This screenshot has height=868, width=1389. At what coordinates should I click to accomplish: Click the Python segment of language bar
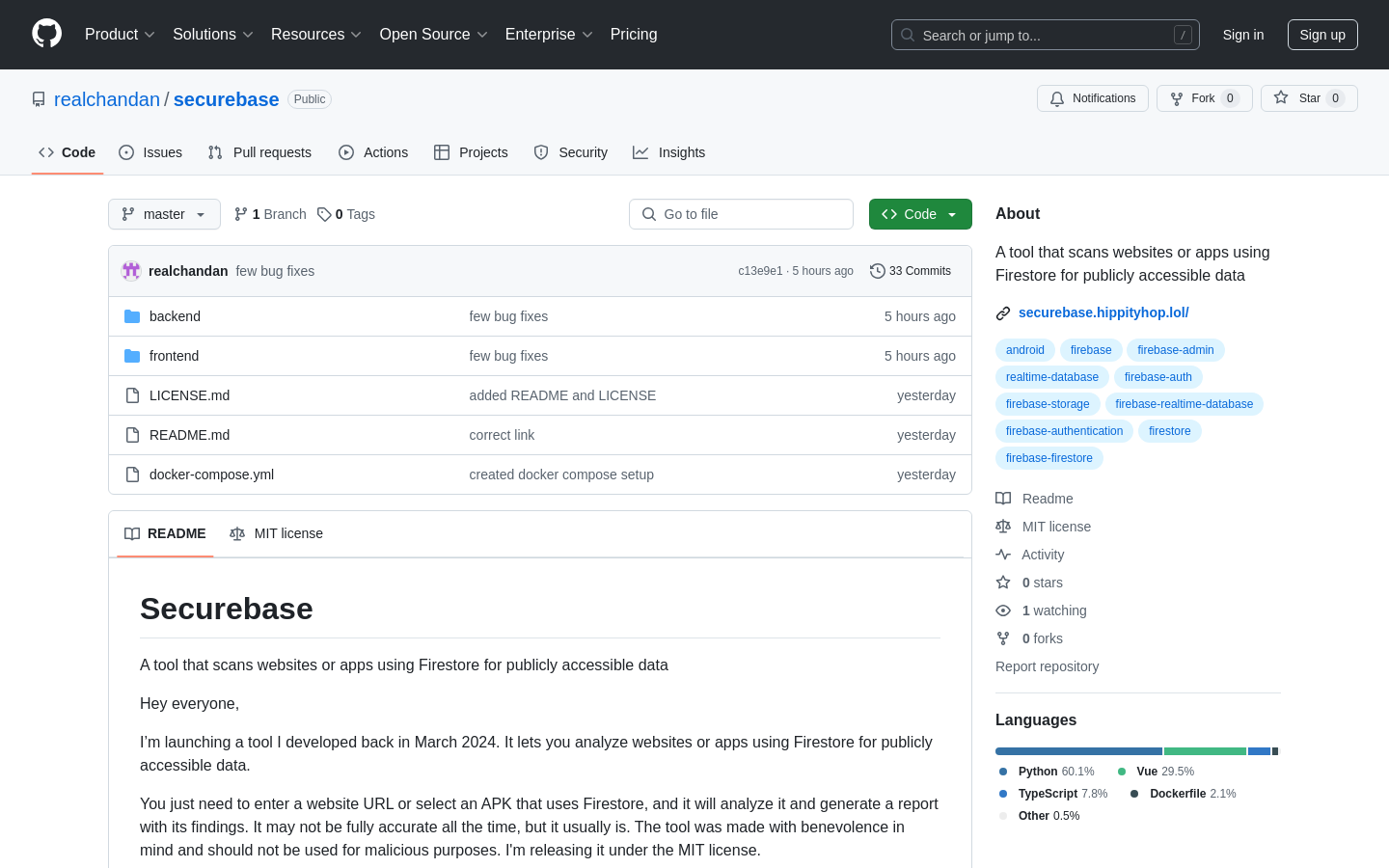tap(1078, 751)
